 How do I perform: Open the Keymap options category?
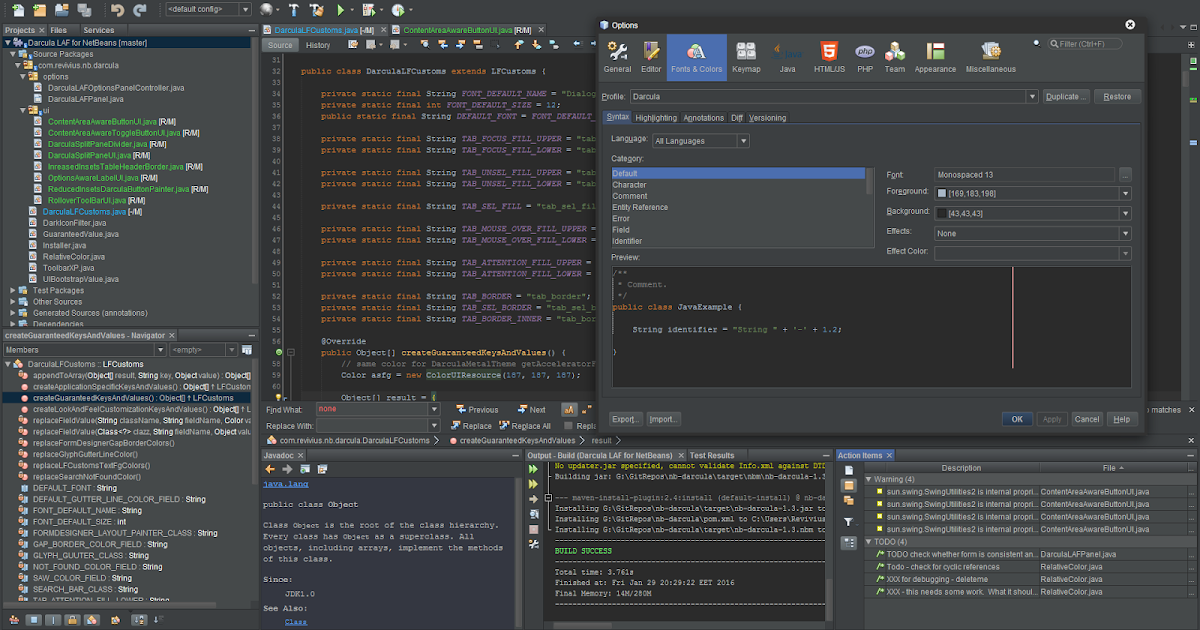tap(745, 55)
